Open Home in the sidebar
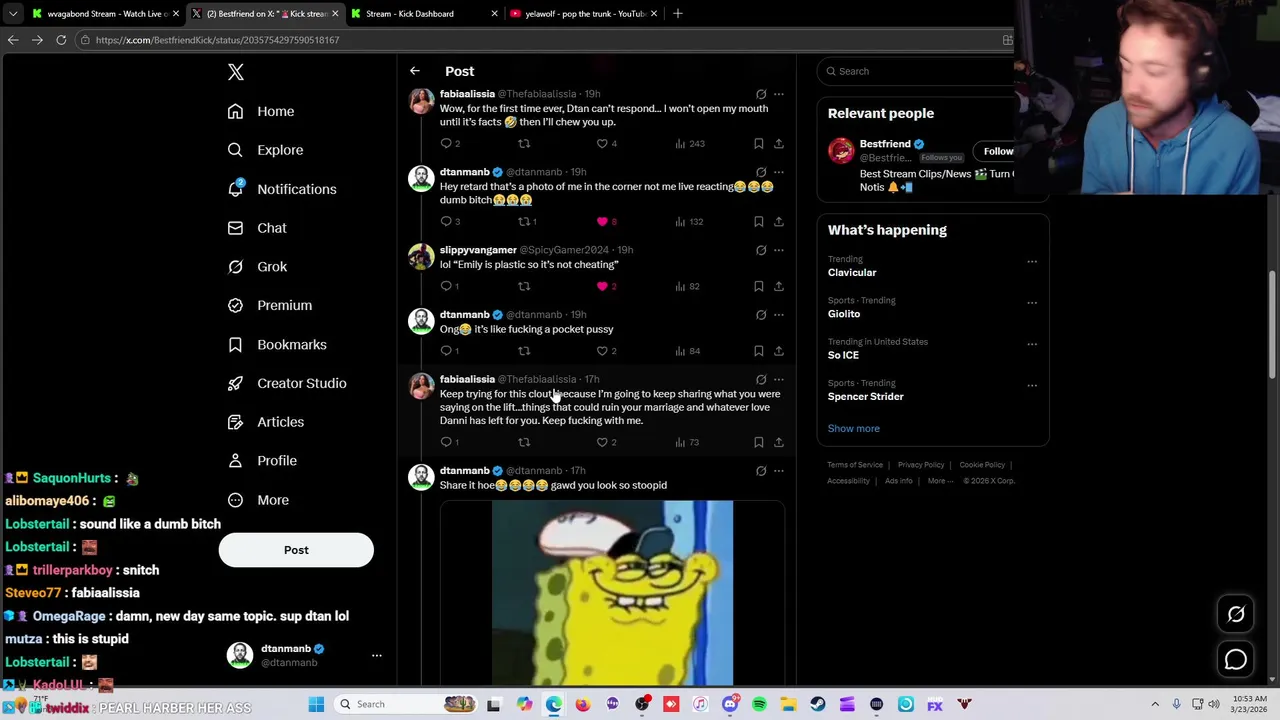 pyautogui.click(x=261, y=111)
